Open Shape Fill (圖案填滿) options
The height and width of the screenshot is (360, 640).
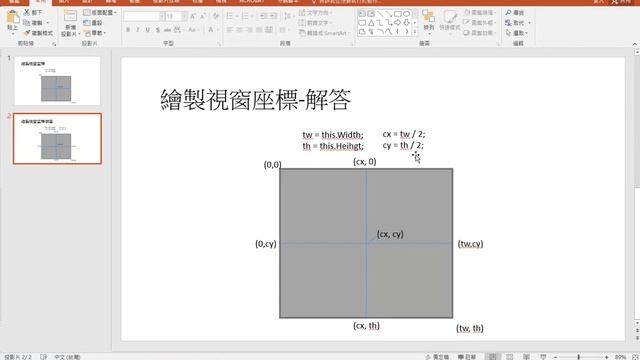[480, 13]
